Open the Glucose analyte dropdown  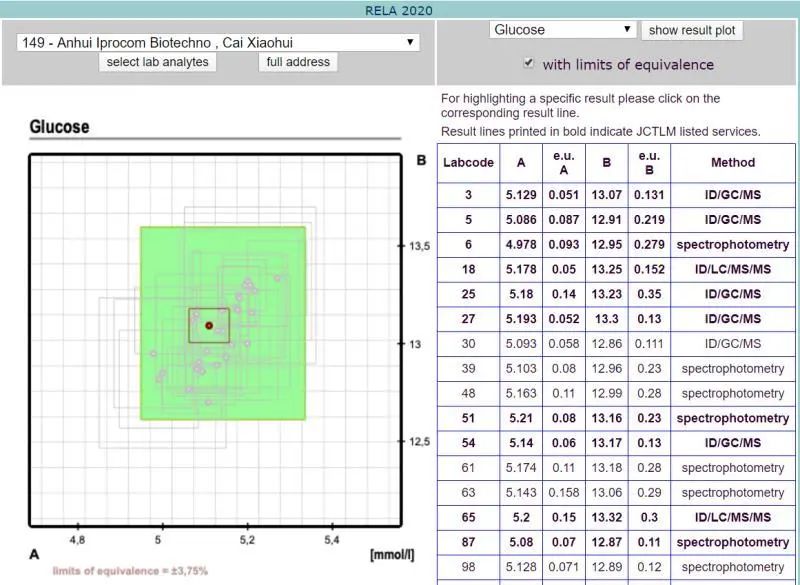563,30
